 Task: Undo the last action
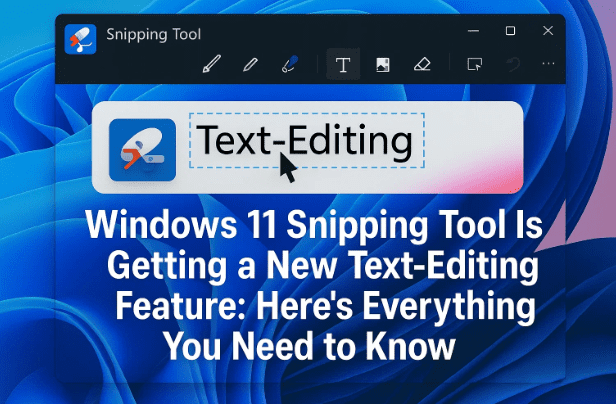[513, 64]
